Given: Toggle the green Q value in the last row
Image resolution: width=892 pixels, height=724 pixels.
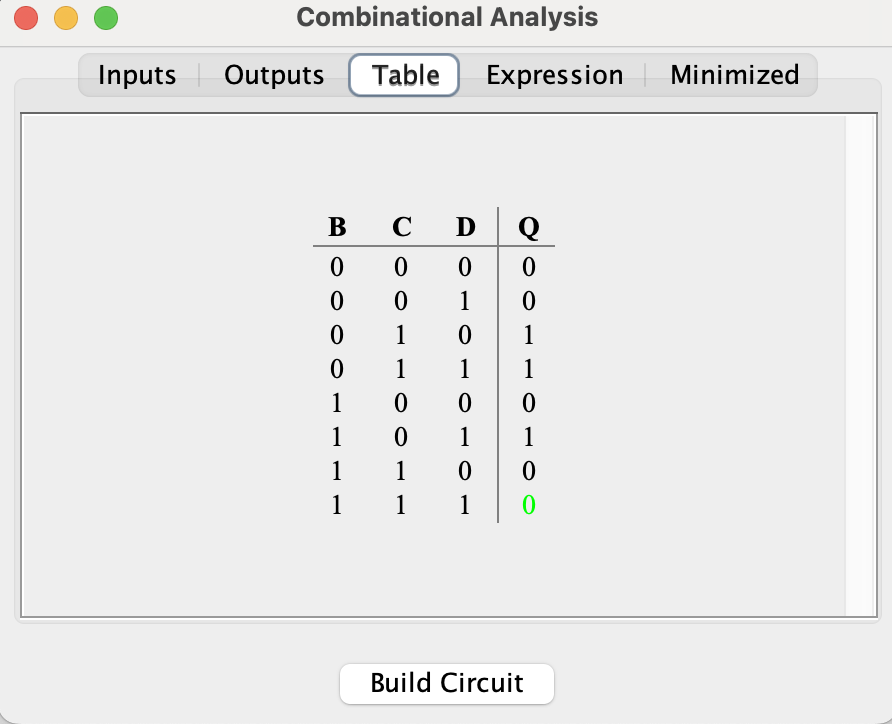Looking at the screenshot, I should point(529,505).
